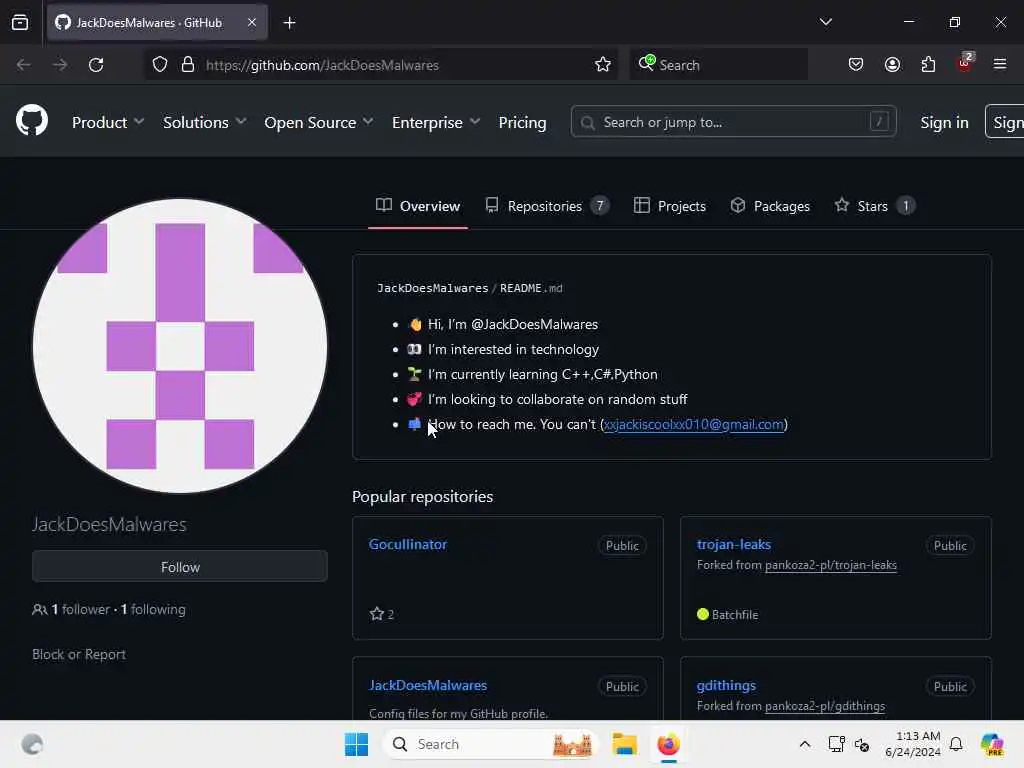Show hidden system tray icons
Screen dimensions: 1024x768
point(805,744)
